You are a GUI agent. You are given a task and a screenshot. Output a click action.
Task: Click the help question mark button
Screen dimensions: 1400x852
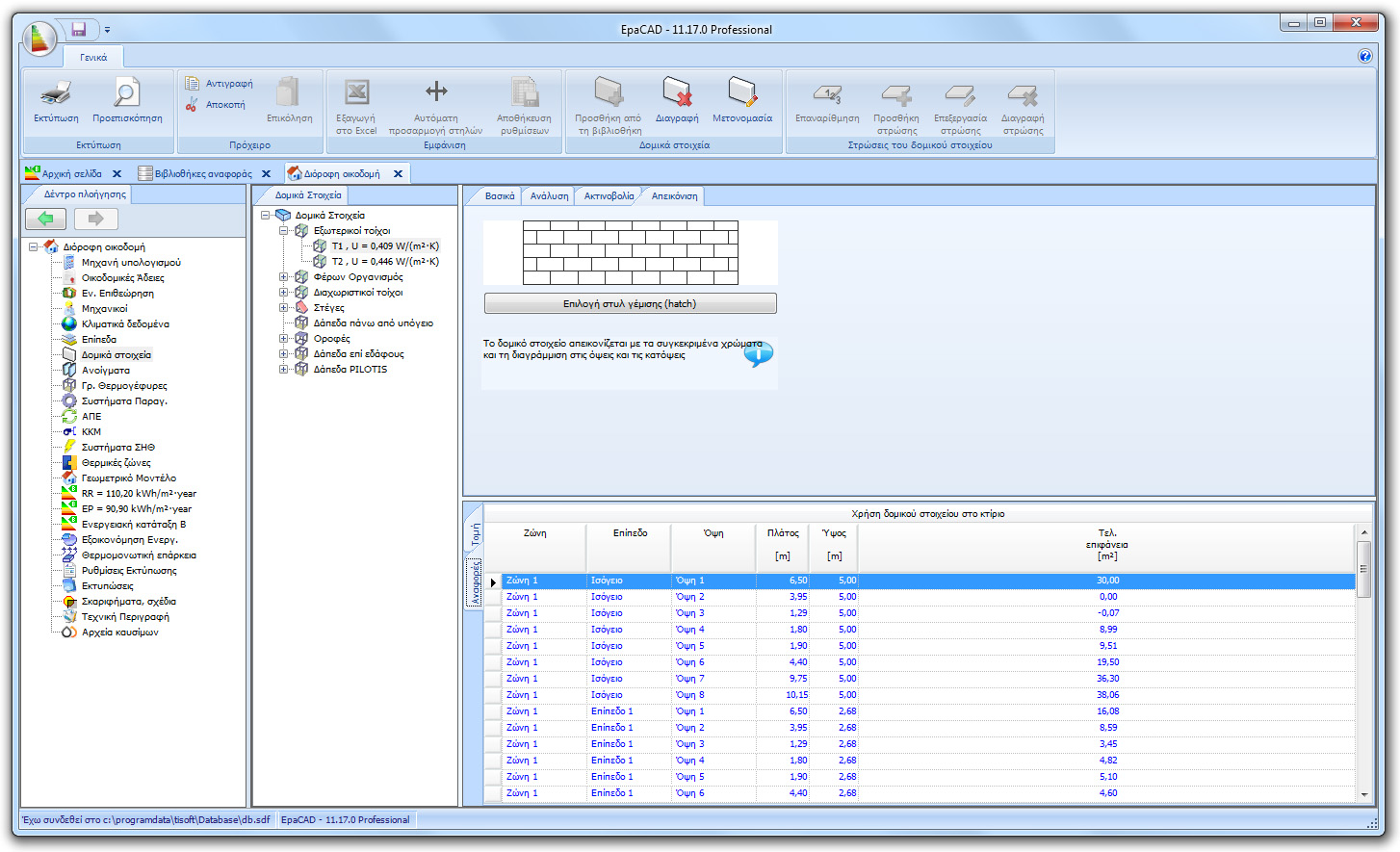point(1364,56)
